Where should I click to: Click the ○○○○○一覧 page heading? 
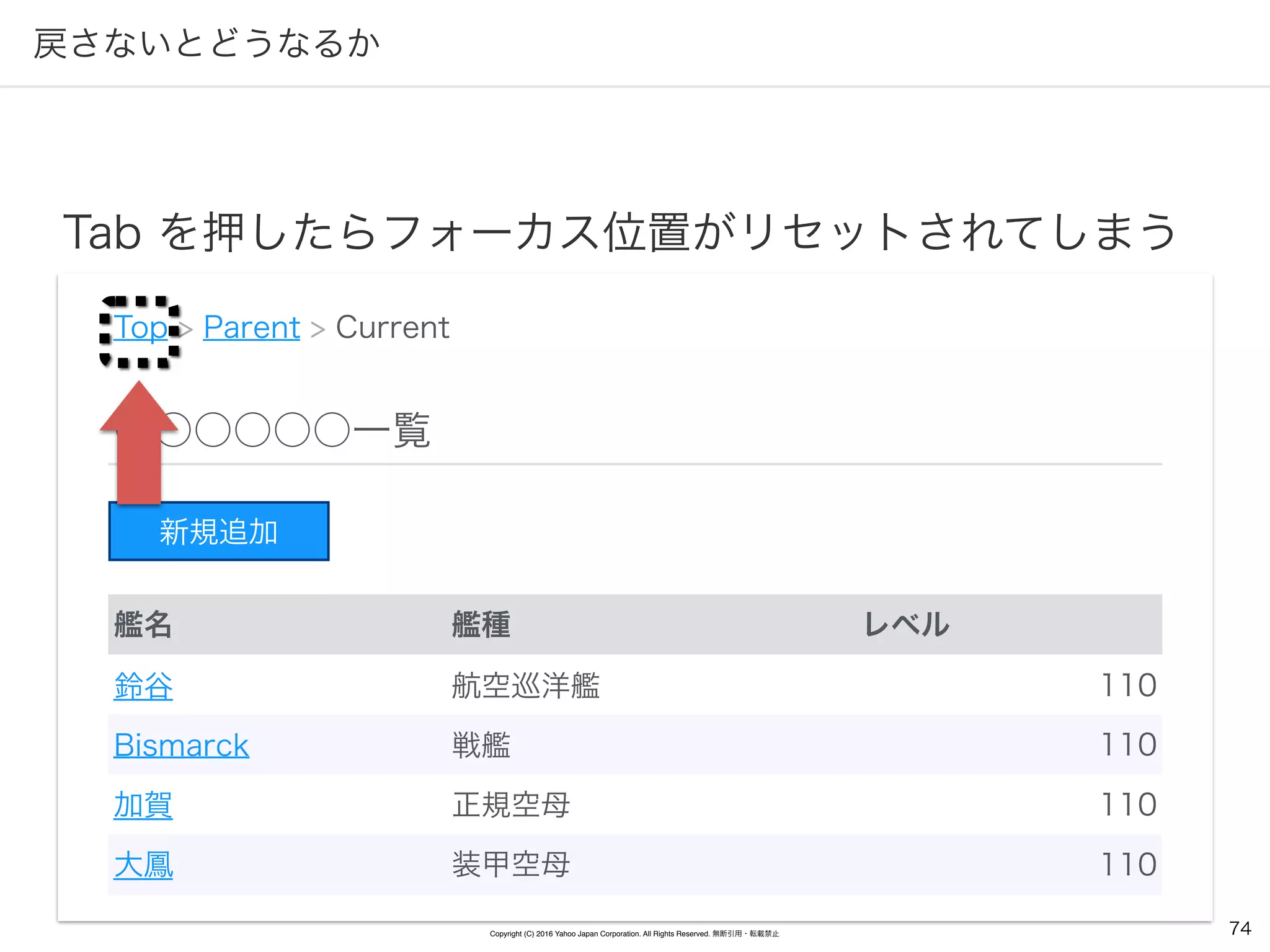pyautogui.click(x=298, y=430)
